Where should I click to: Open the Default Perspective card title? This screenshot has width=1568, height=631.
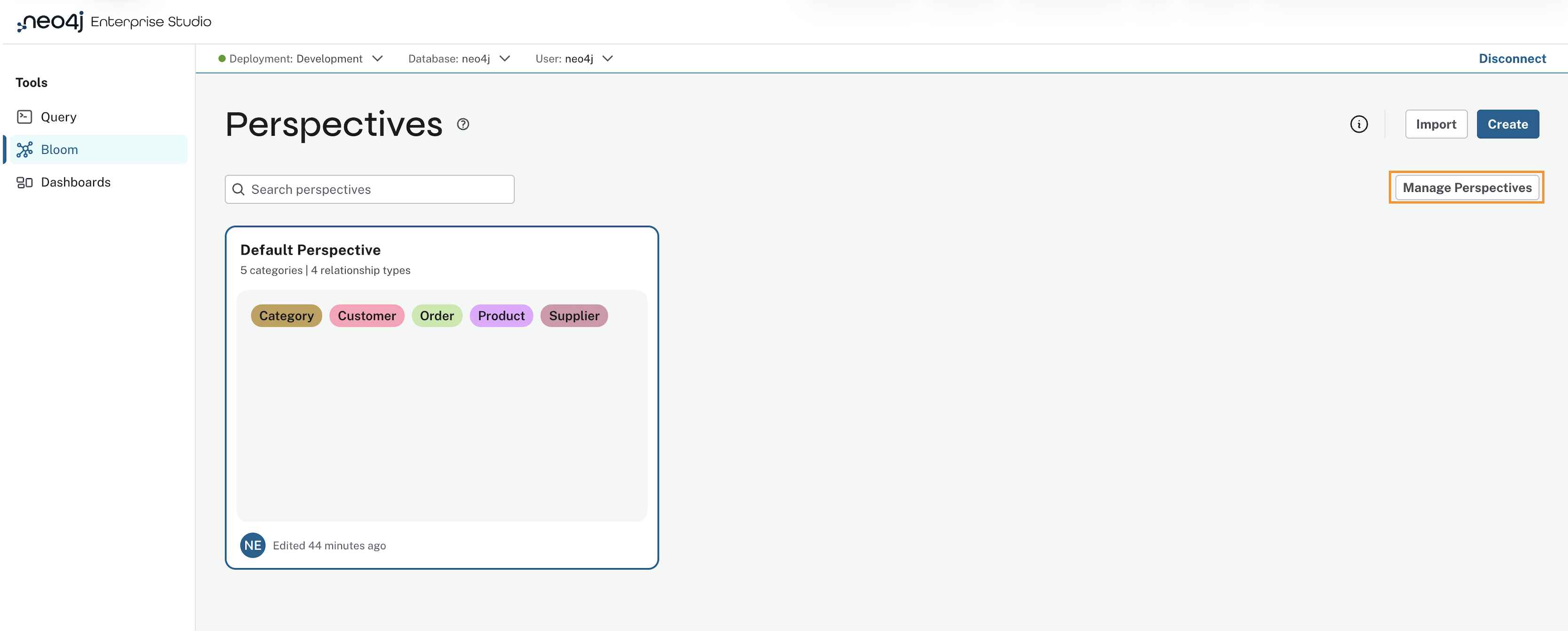(310, 250)
